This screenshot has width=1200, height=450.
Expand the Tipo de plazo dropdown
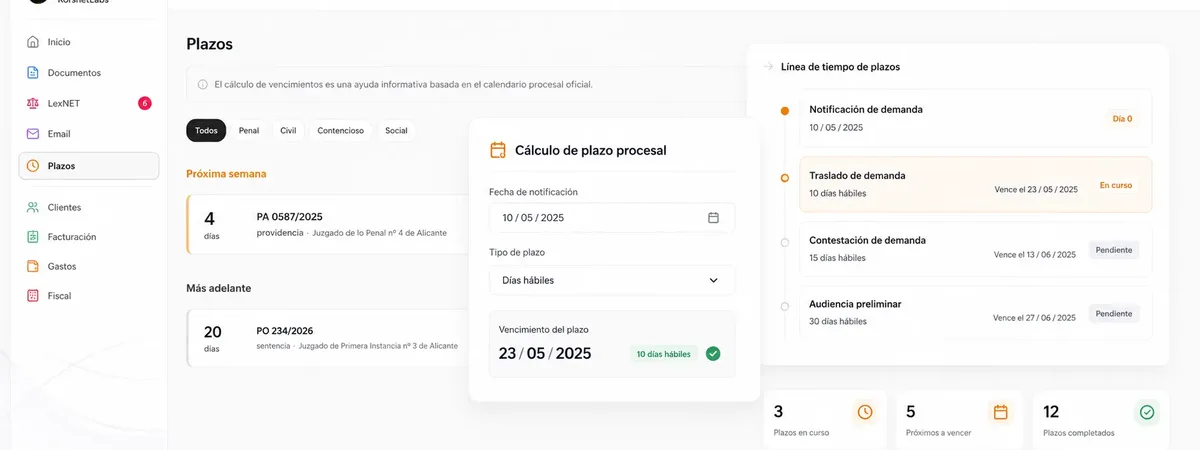[612, 280]
